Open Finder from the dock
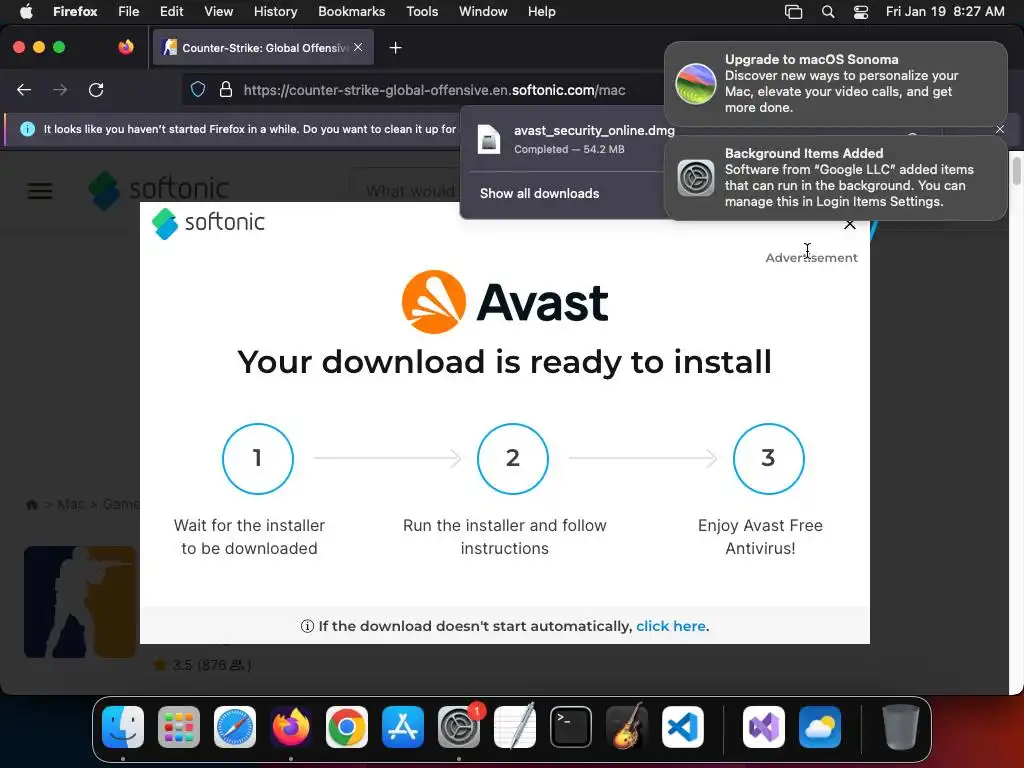 tap(123, 727)
